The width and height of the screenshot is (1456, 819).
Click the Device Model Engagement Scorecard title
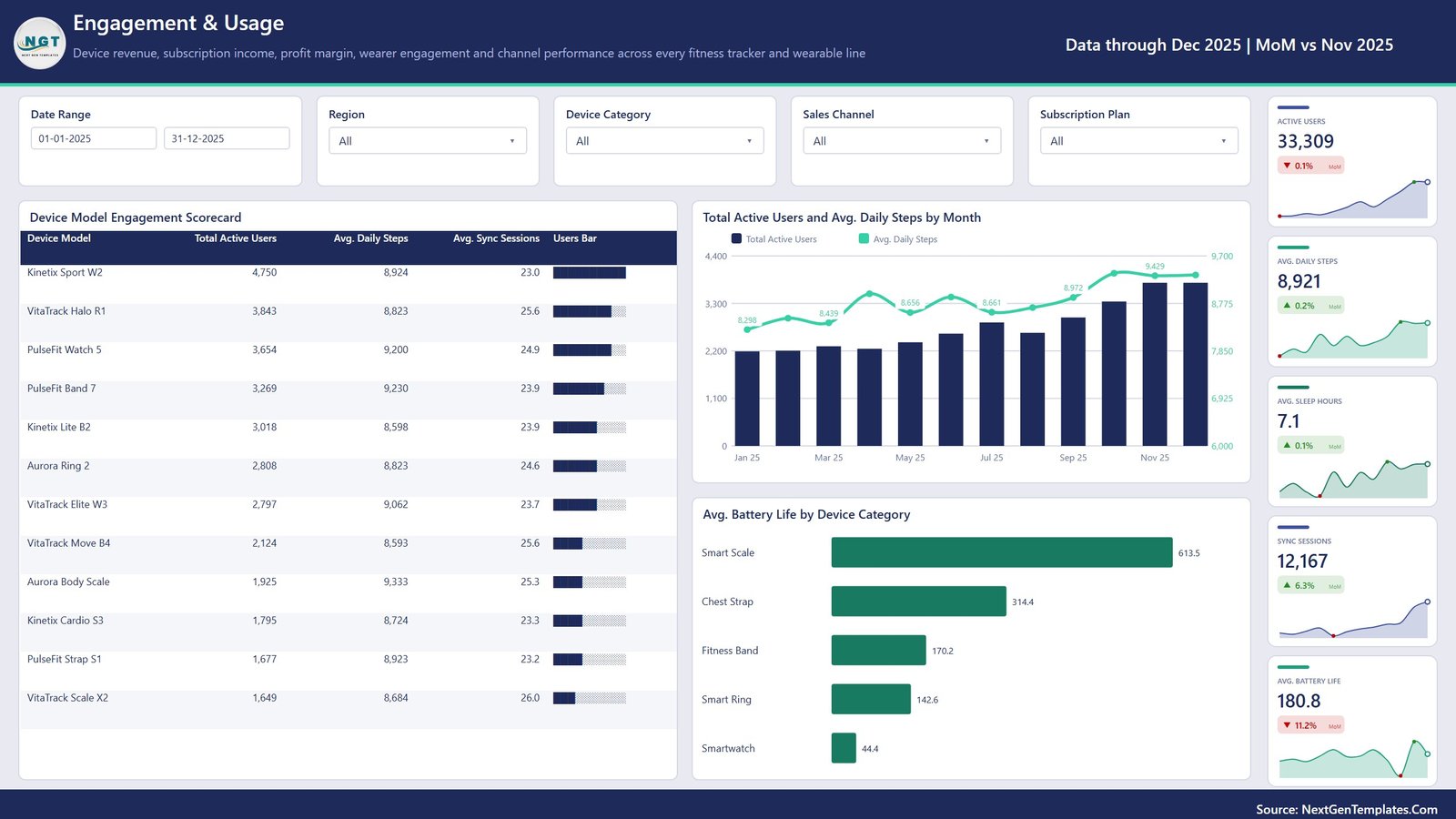(x=136, y=217)
